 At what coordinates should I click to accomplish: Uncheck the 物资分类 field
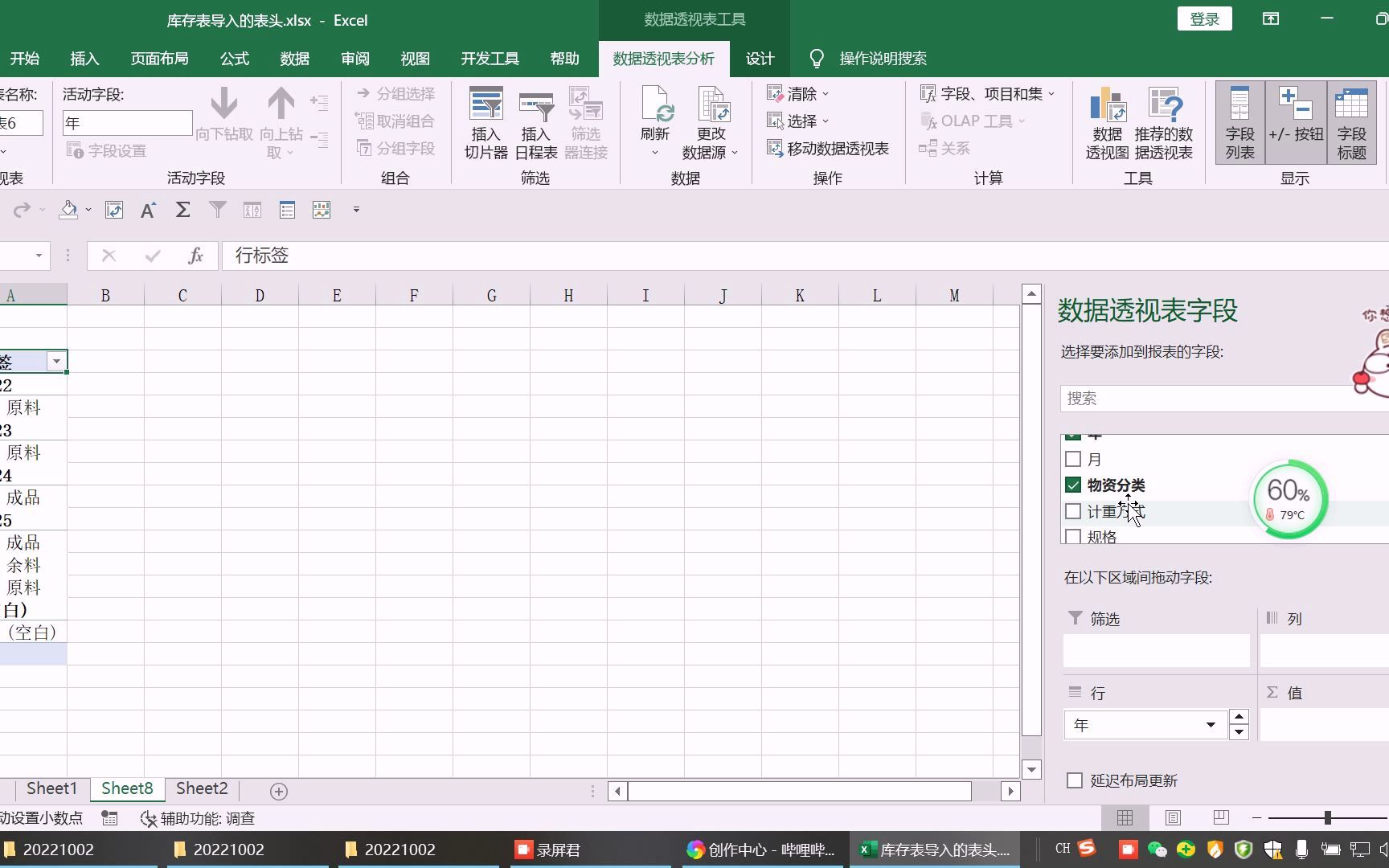tap(1074, 485)
